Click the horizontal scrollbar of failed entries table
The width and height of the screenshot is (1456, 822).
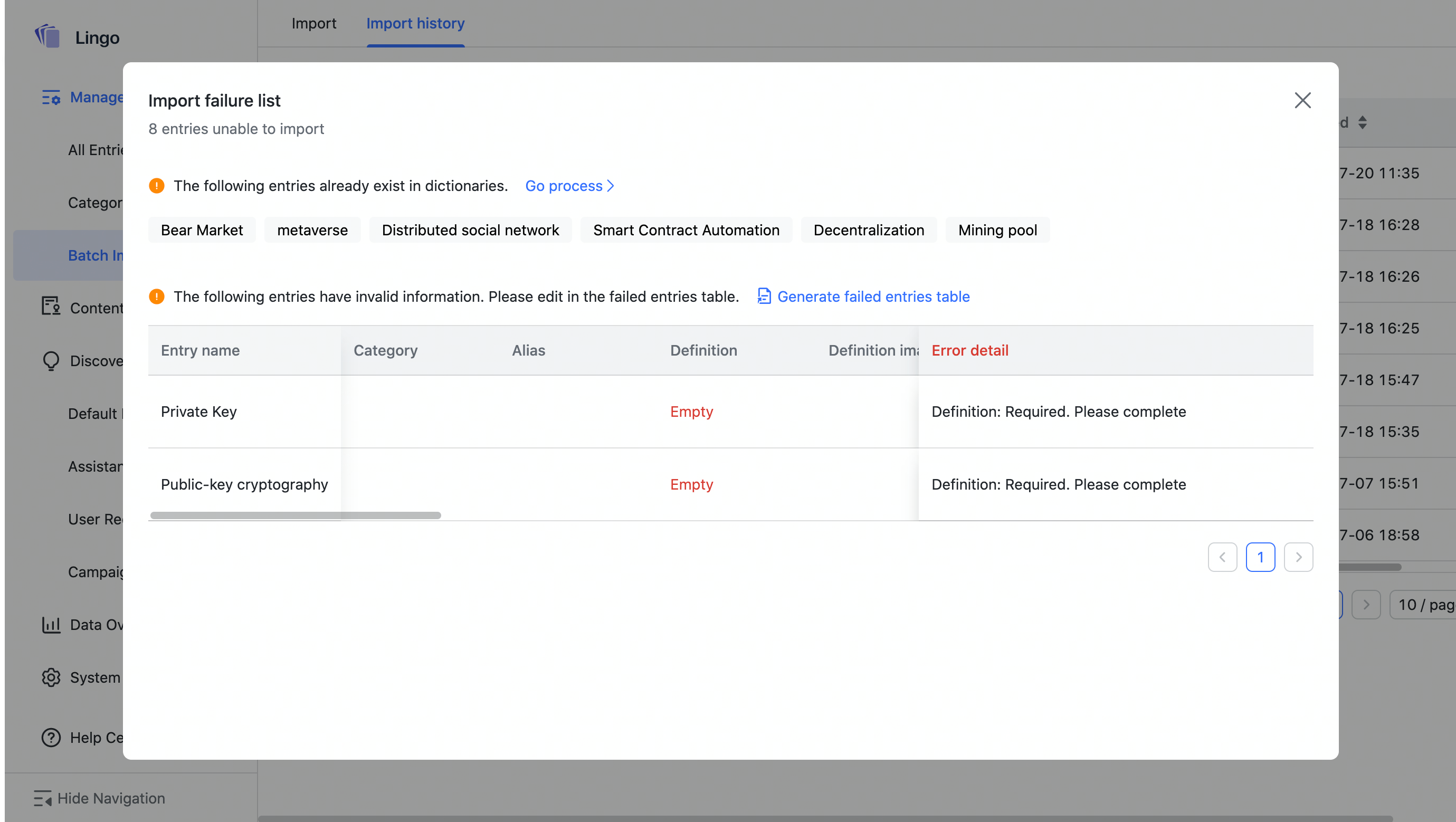point(295,515)
